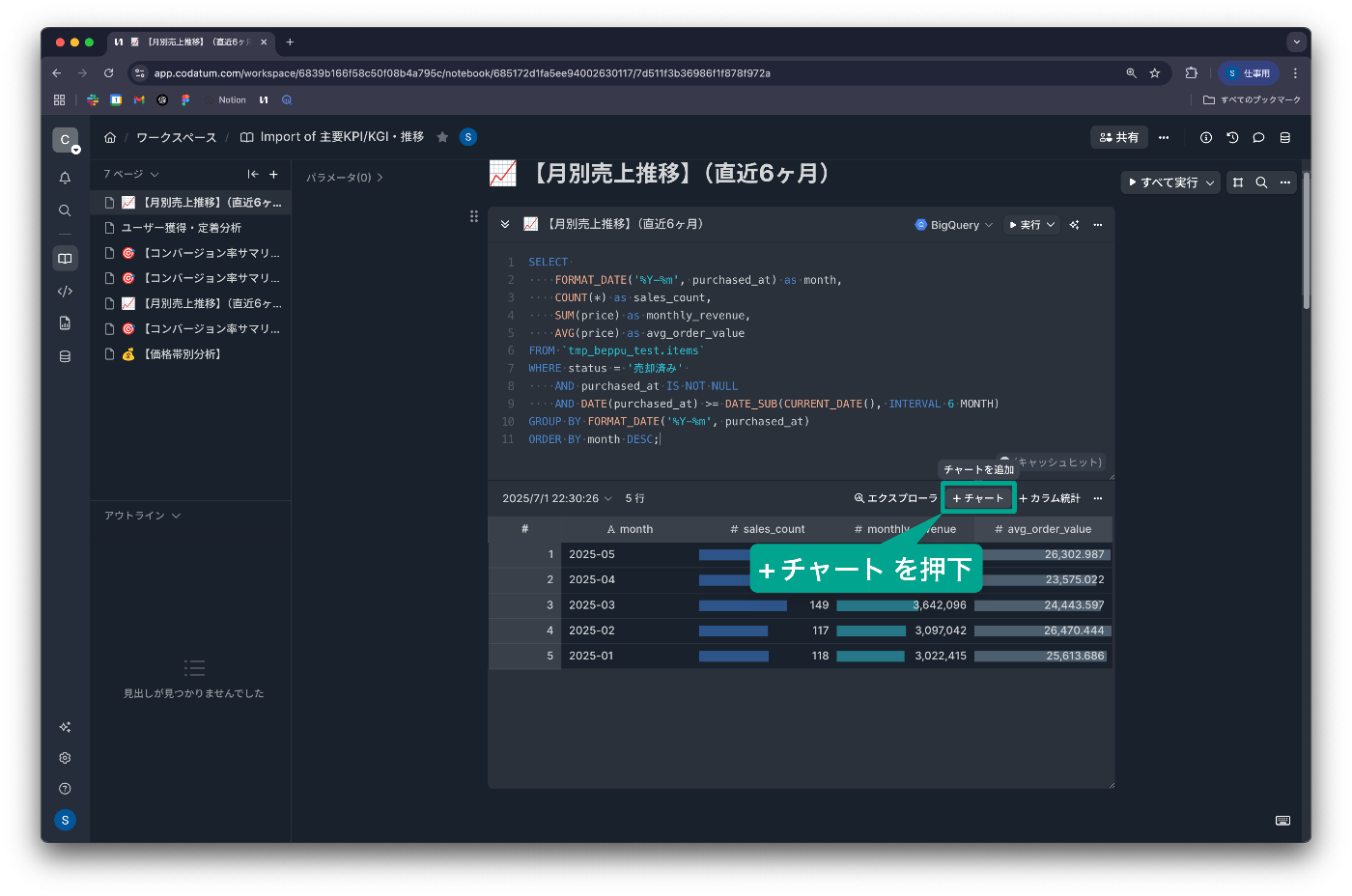This screenshot has width=1352, height=896.
Task: Select the 3,097,042 revenue cell
Action: [904, 630]
